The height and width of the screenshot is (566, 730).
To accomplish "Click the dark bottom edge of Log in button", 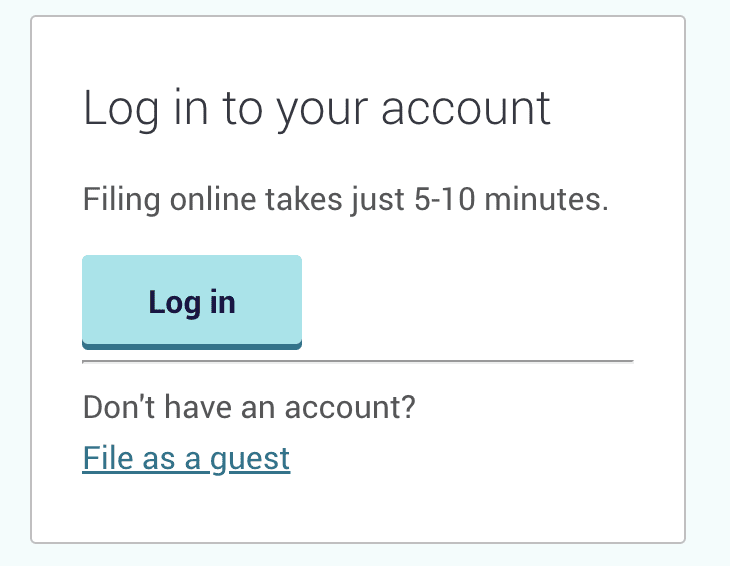I will click(x=192, y=346).
